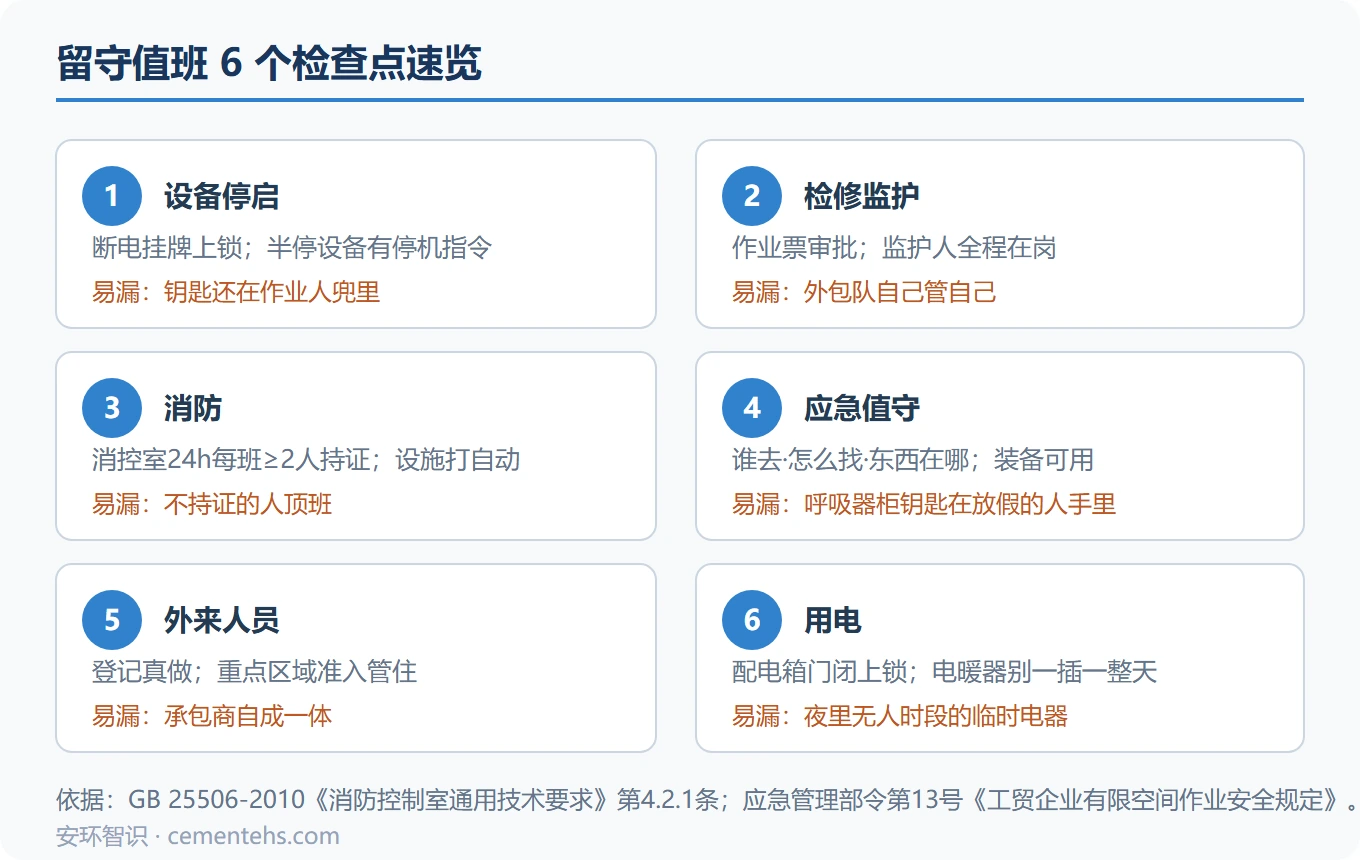Click the line 作业票审批；监护人全程在岗

(x=894, y=247)
